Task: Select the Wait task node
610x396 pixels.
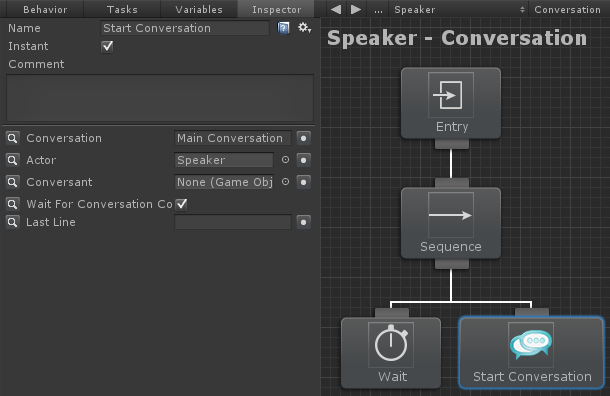Action: (x=391, y=353)
